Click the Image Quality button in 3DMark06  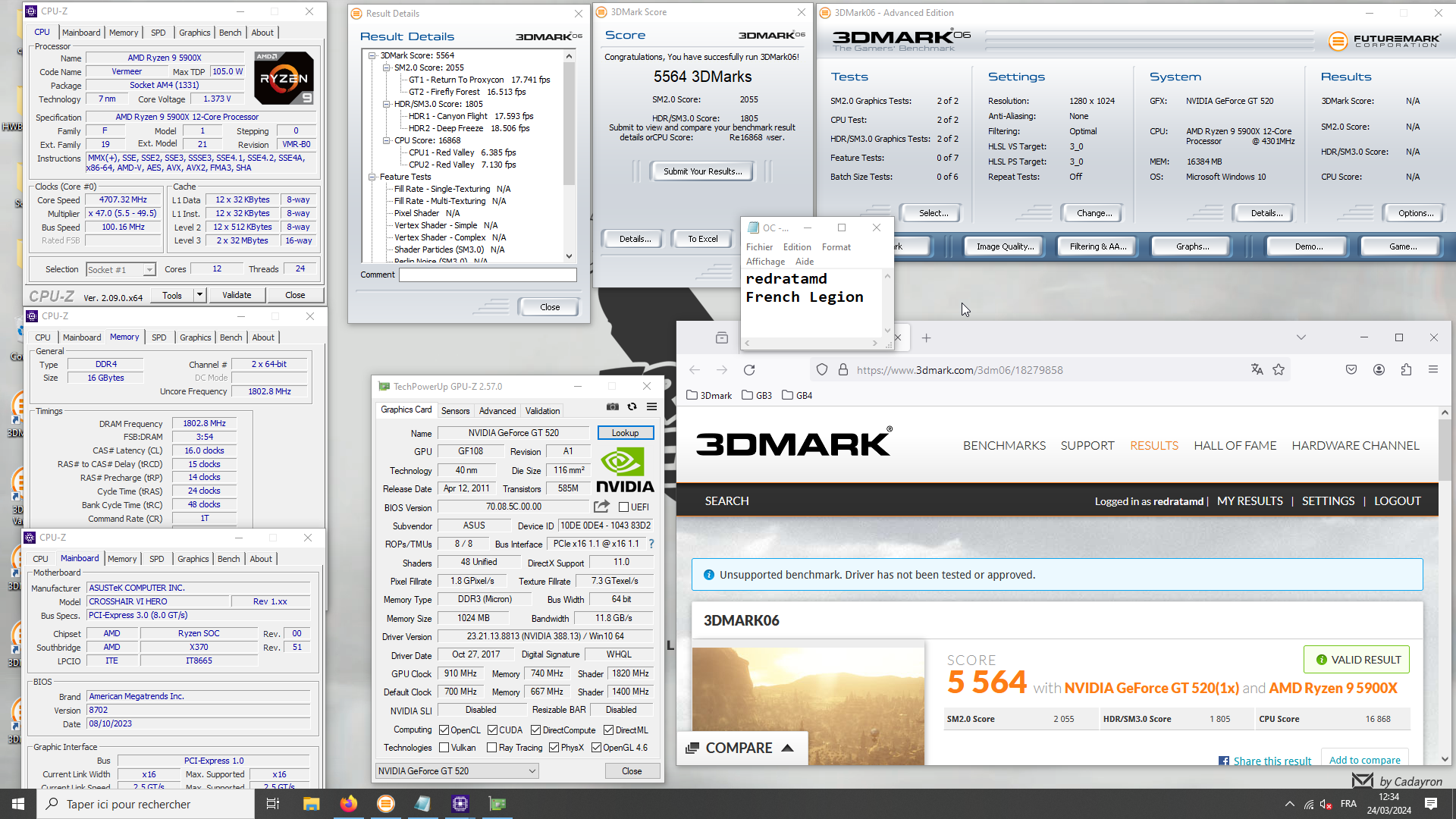pyautogui.click(x=1005, y=246)
